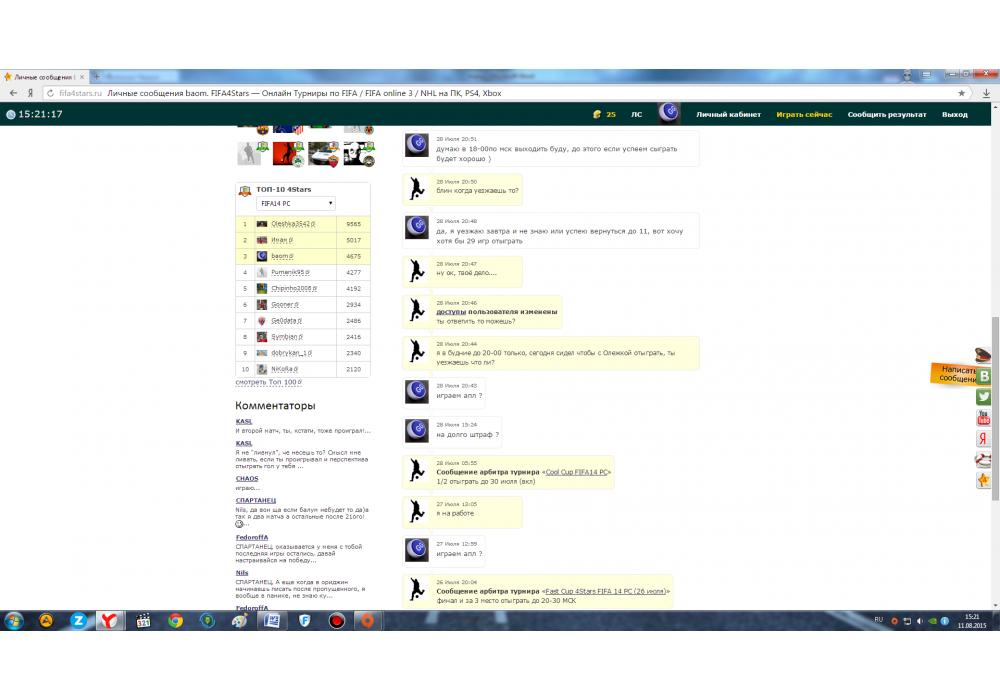
Task: Click the смотреть Топ 100 link
Action: [267, 382]
